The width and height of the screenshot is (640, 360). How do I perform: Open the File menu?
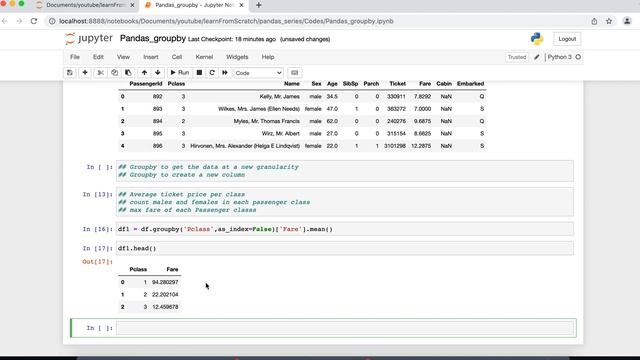(75, 57)
